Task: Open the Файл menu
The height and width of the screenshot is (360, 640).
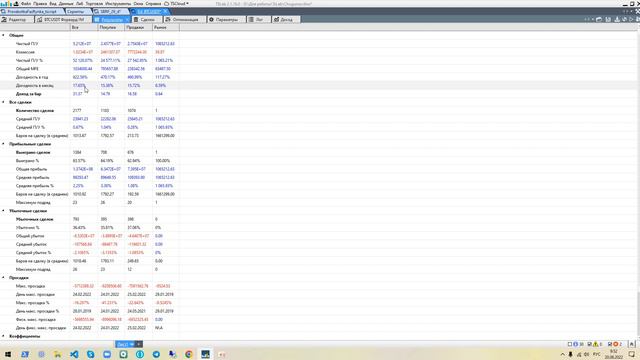Action: [25, 4]
